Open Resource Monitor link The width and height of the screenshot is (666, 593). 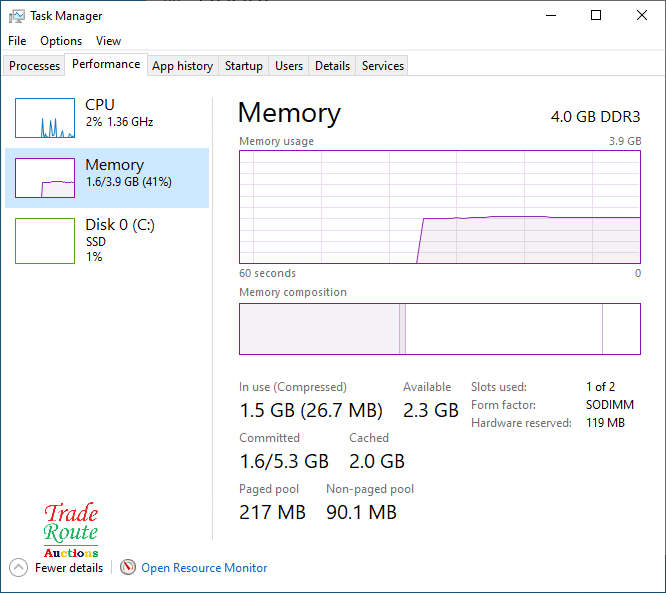204,568
